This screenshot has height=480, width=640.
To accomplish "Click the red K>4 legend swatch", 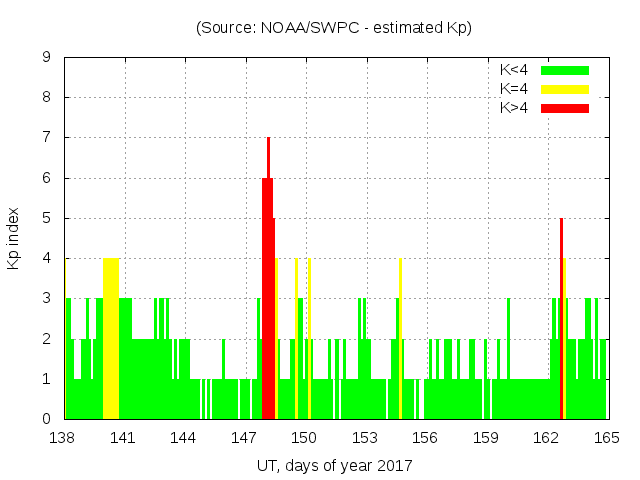I will [564, 108].
